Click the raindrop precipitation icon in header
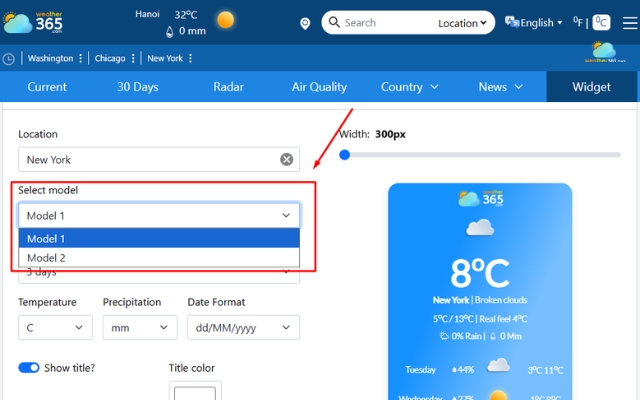Viewport: 640px width, 400px height. [169, 31]
